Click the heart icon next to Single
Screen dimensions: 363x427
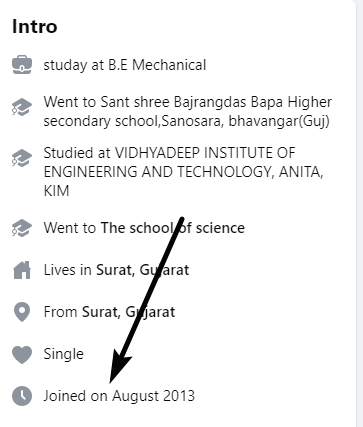[x=22, y=354]
